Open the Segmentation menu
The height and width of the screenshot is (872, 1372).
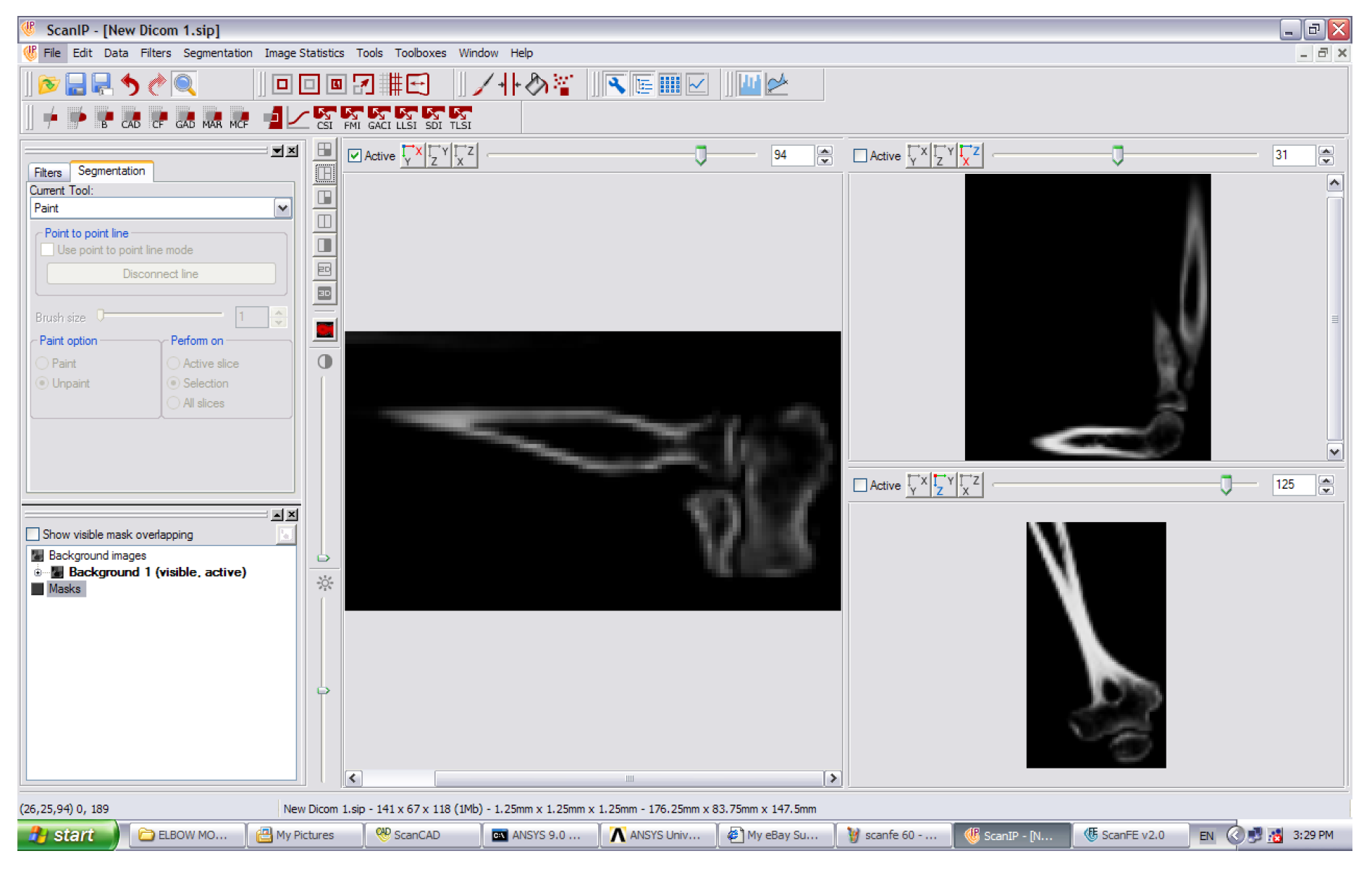tap(217, 53)
